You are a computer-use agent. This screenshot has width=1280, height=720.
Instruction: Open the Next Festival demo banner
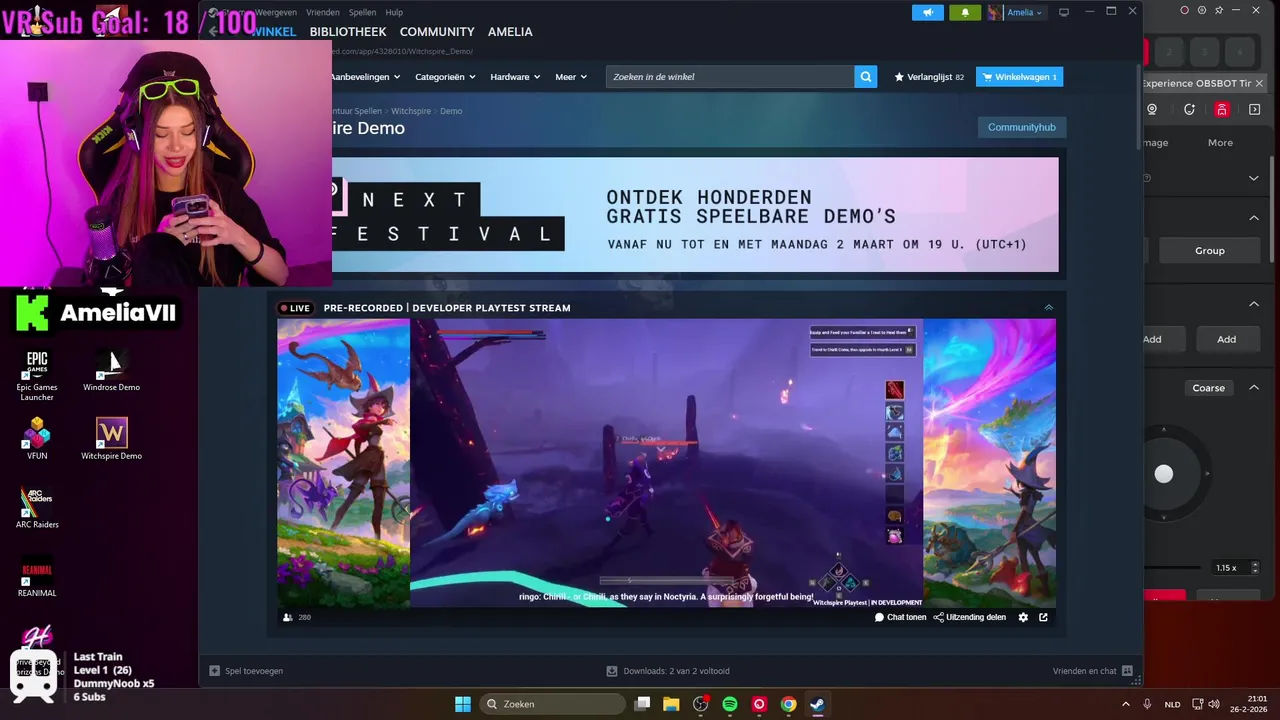[x=694, y=214]
